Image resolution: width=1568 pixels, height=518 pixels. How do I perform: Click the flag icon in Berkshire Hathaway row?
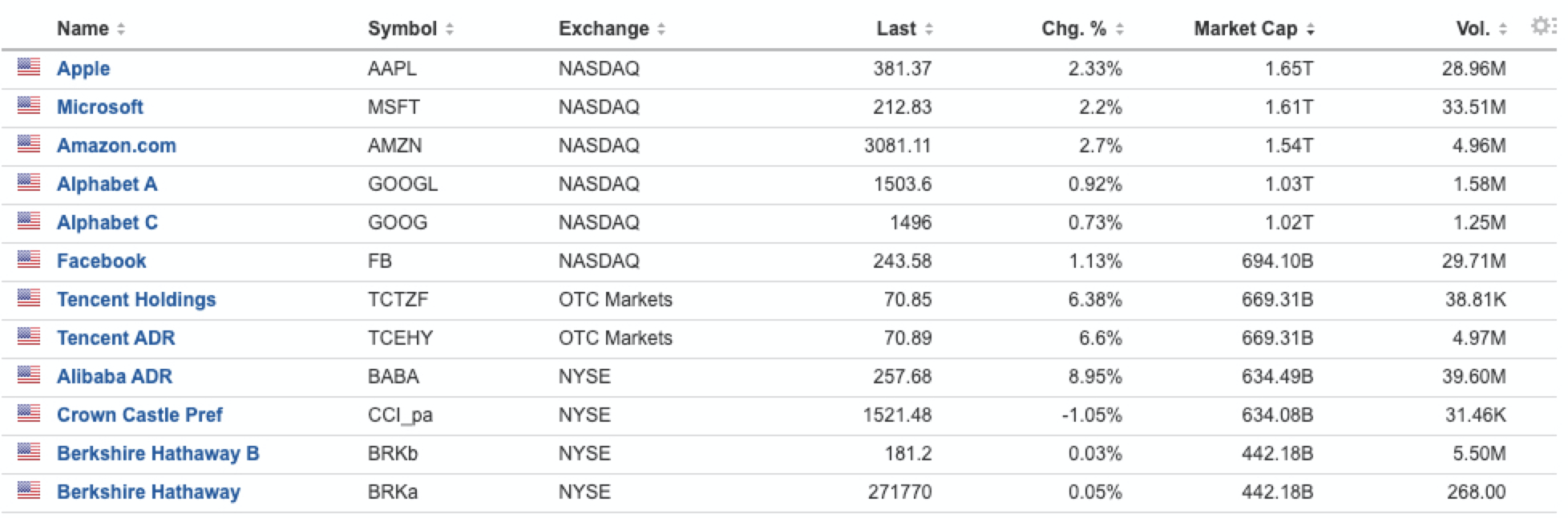pos(29,490)
